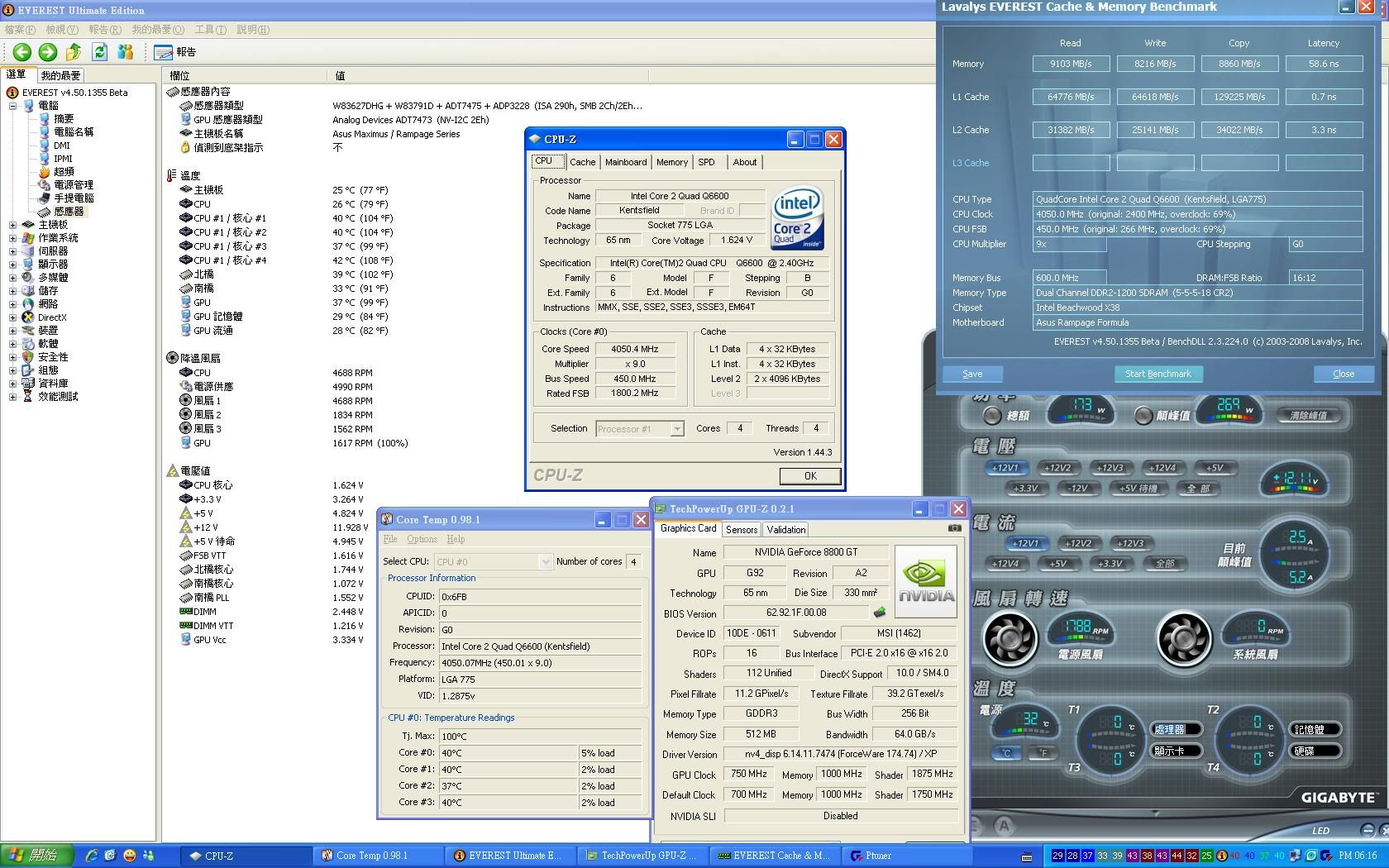Viewport: 1389px width, 868px height.
Task: Switch to GPU-Z Sensors tab
Action: coord(742,529)
